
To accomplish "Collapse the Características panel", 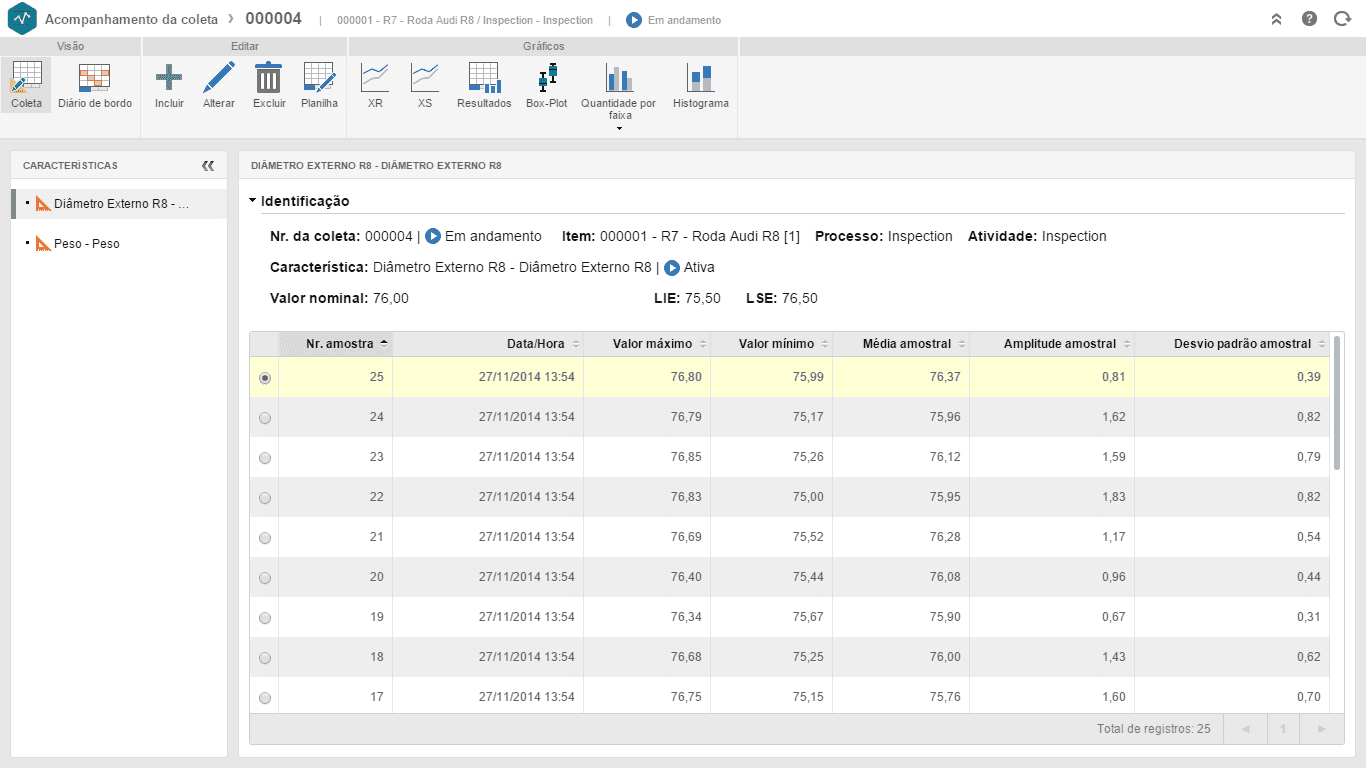I will click(208, 166).
